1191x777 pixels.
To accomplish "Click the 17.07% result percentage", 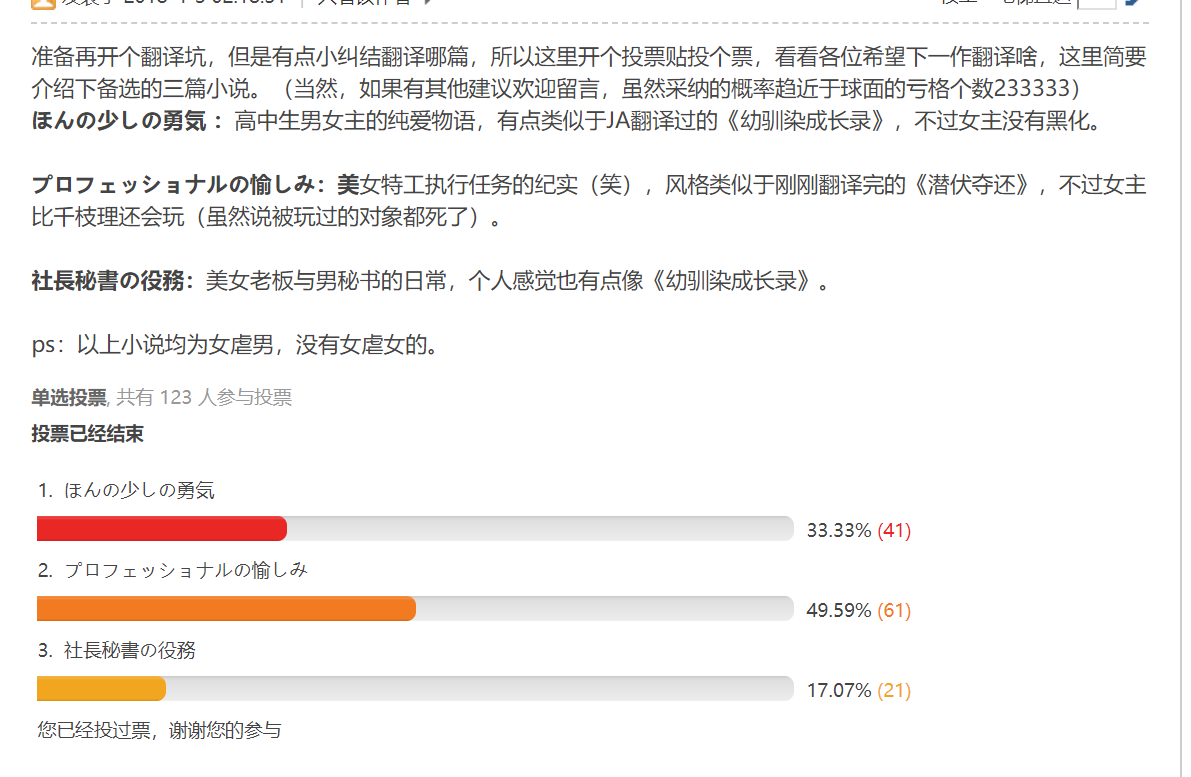I will 839,691.
